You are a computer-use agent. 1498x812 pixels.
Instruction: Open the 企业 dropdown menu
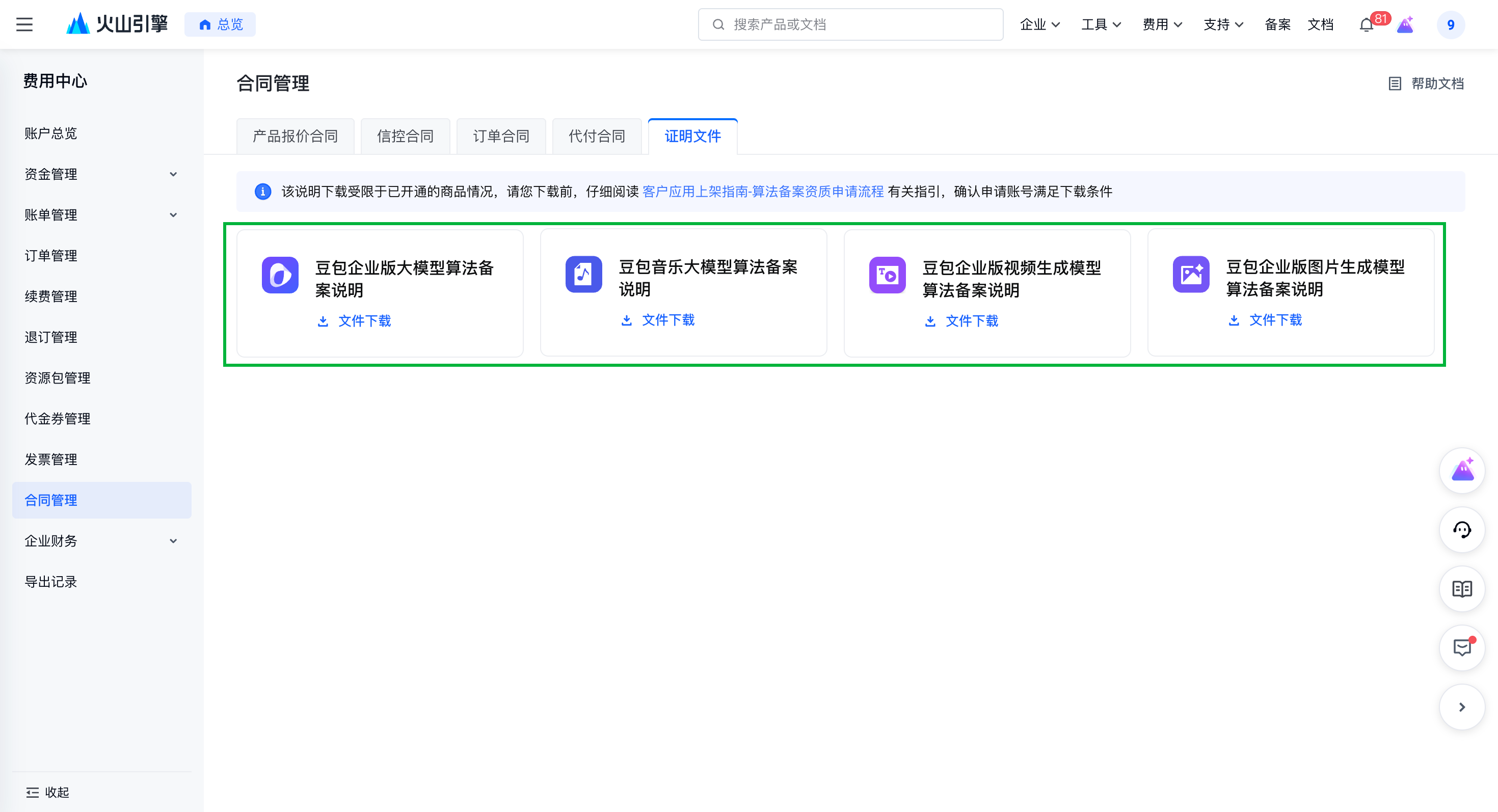[x=1040, y=24]
